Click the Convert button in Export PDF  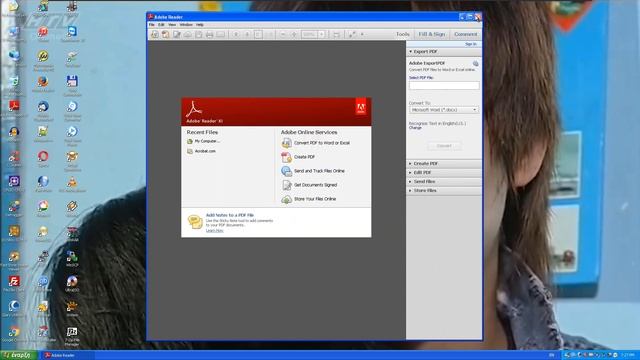444,146
